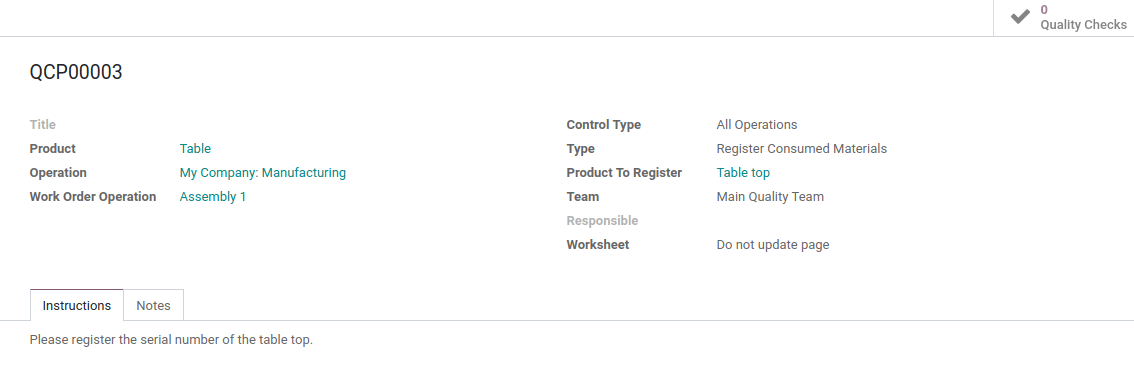Click the Main Quality Team value

[770, 197]
